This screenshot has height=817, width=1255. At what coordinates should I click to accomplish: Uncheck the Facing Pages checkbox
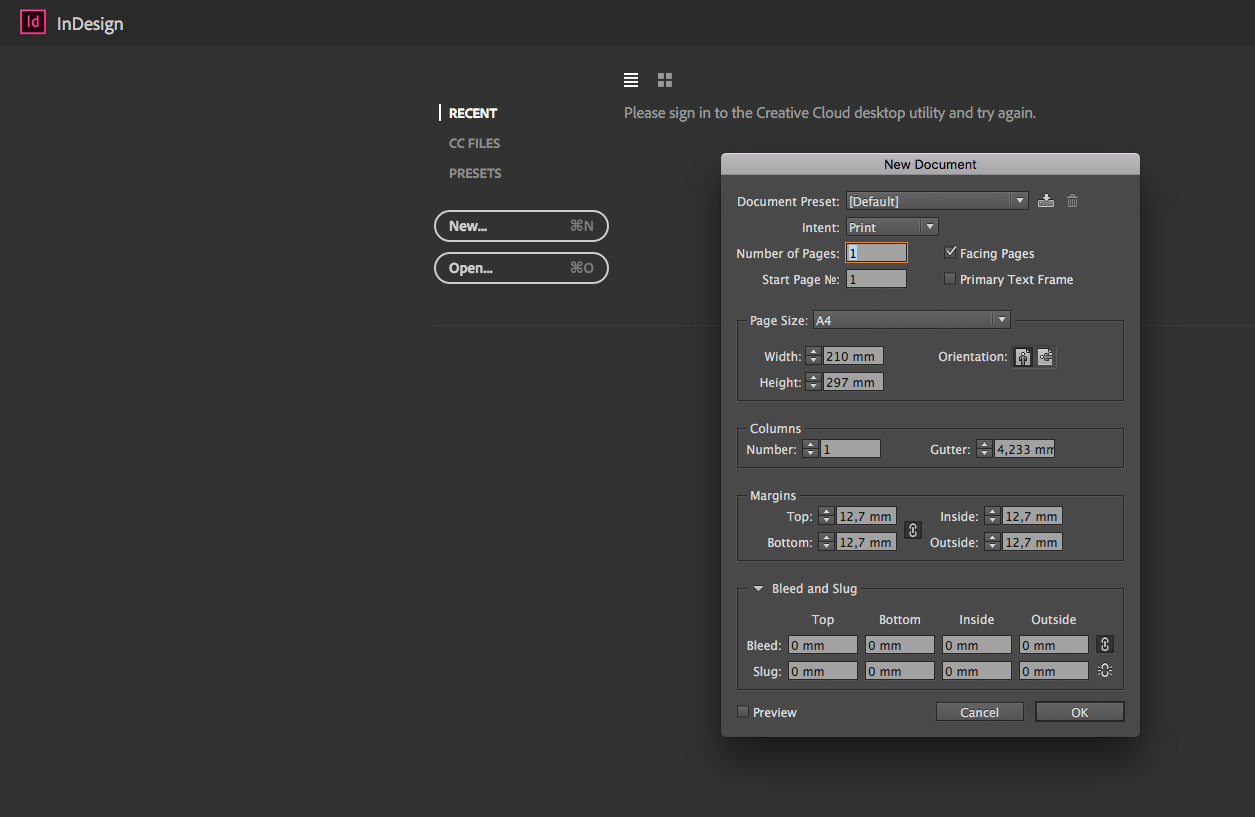[950, 253]
